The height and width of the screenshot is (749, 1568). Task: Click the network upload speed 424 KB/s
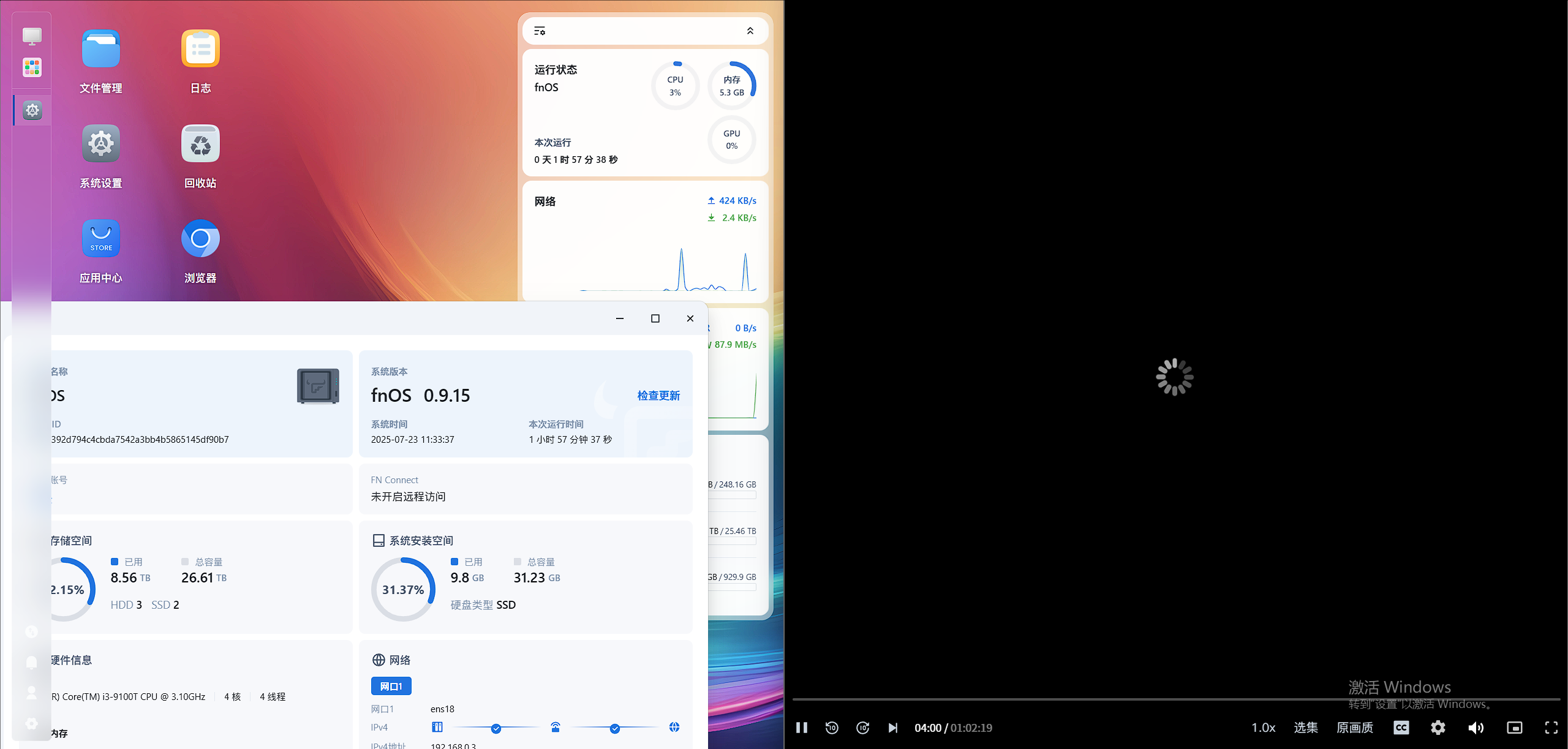pos(732,201)
